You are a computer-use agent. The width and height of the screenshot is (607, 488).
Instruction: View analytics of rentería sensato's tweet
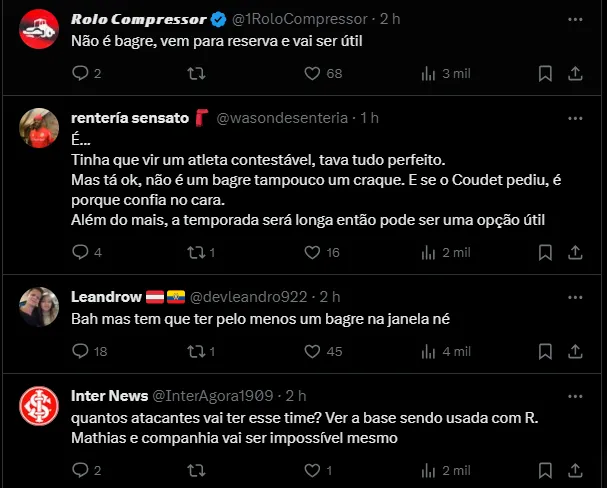click(429, 252)
